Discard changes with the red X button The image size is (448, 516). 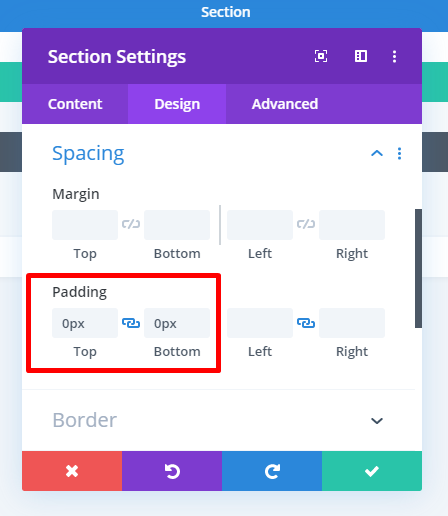(72, 471)
